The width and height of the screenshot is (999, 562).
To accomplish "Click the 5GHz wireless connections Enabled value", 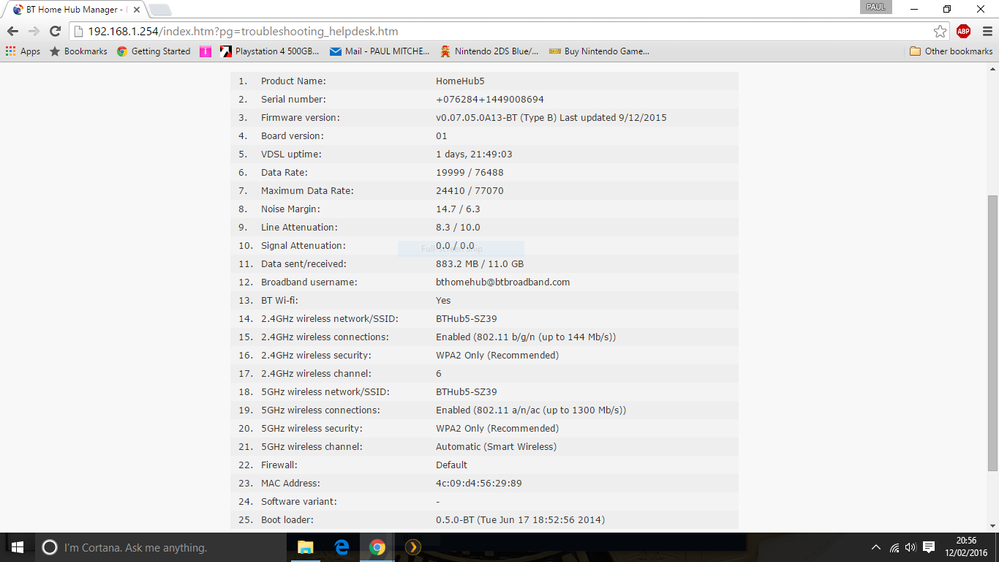I will pos(531,410).
